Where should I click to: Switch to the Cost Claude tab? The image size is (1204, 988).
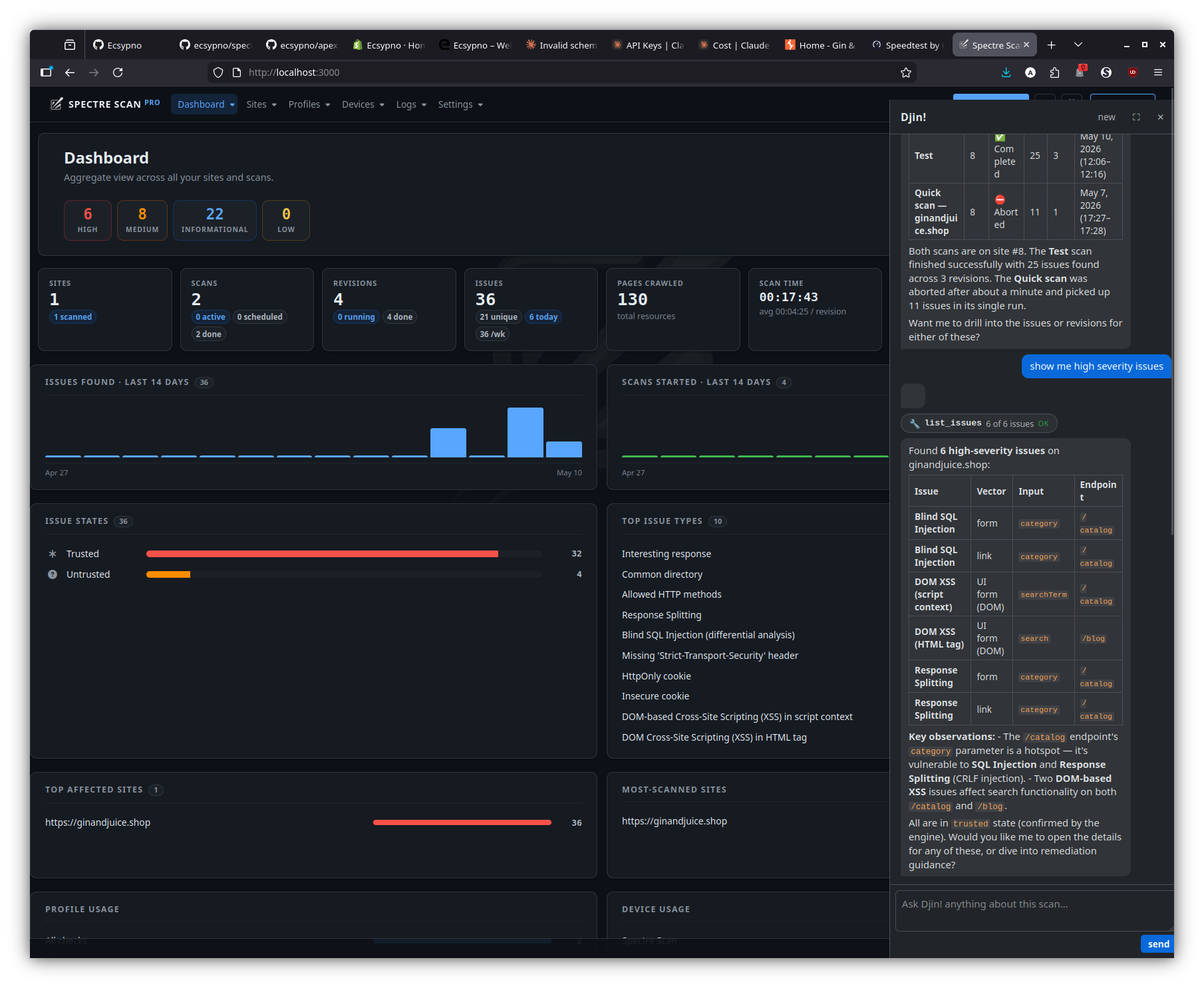click(x=734, y=45)
